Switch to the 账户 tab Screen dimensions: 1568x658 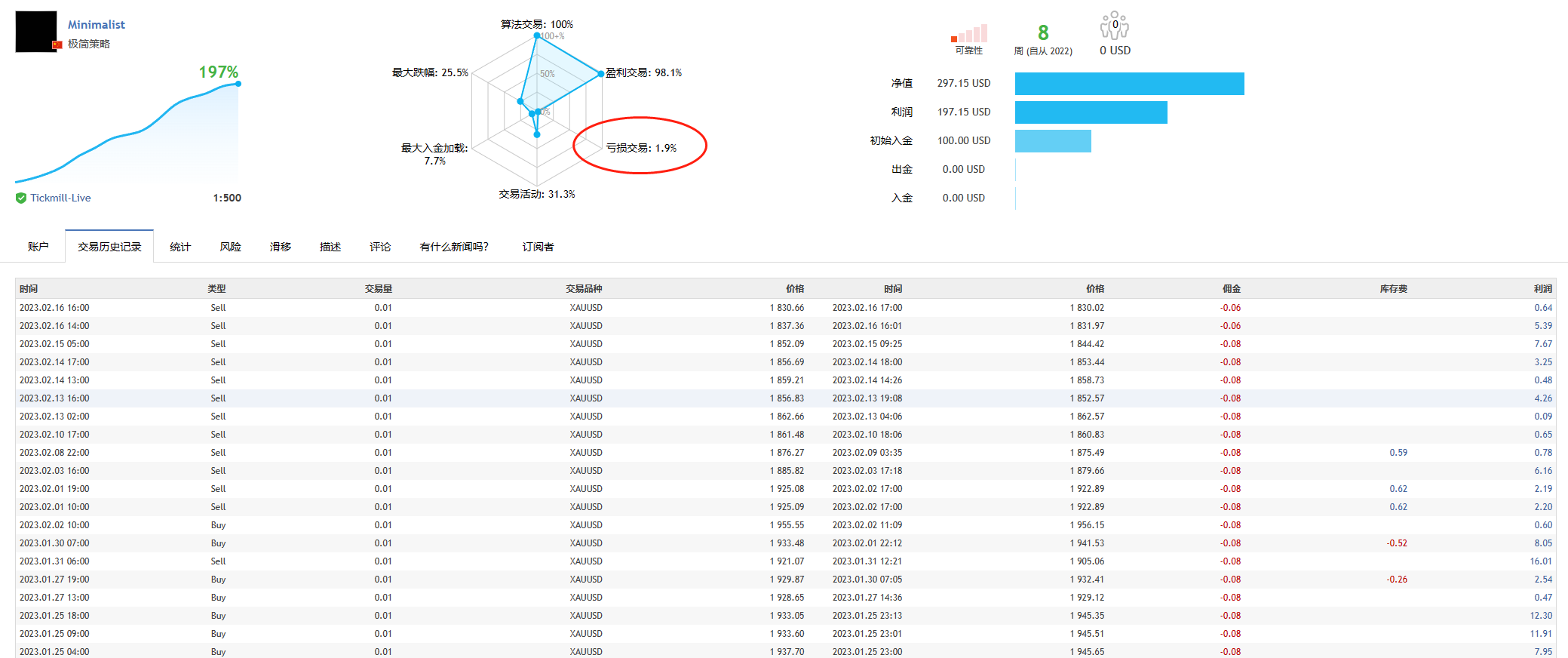pos(38,247)
